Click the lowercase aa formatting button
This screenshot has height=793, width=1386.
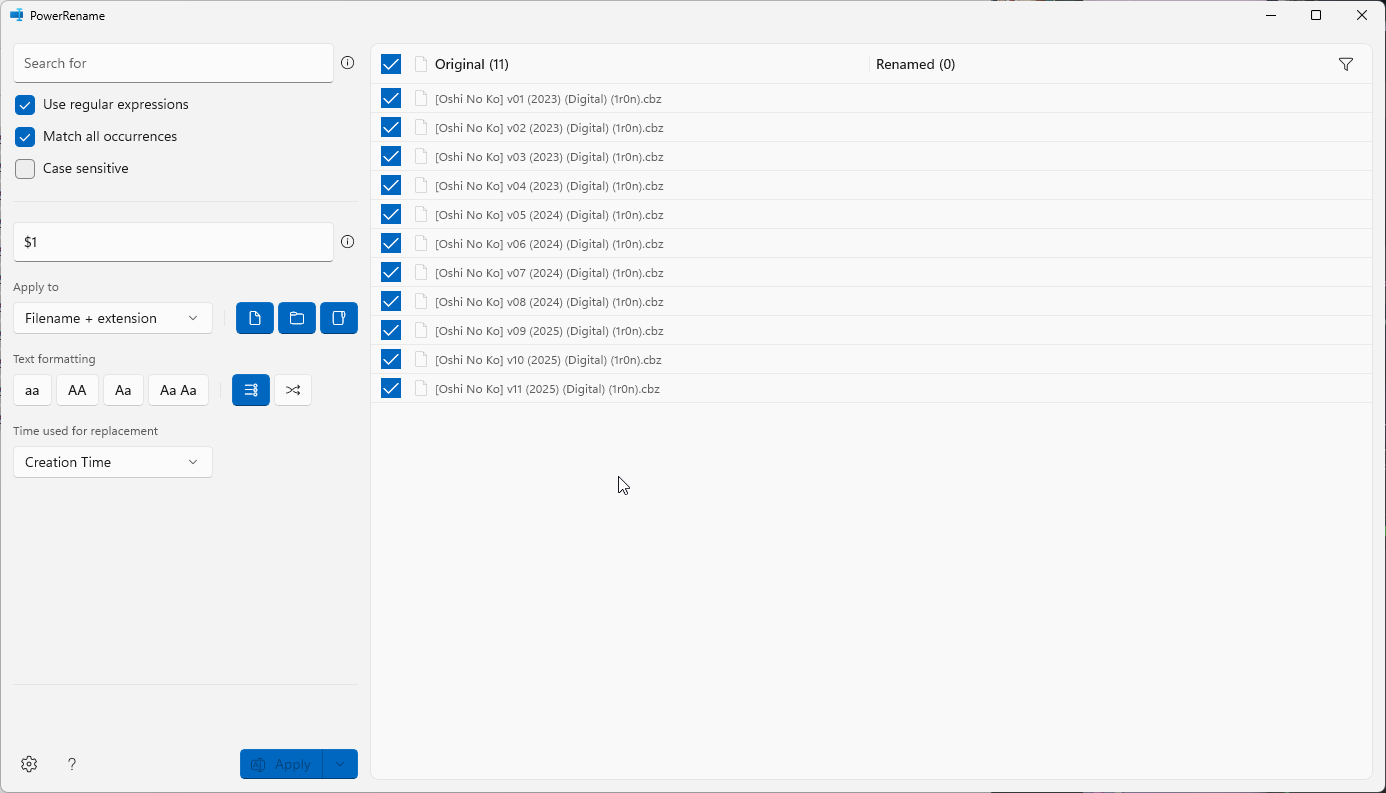pyautogui.click(x=32, y=390)
